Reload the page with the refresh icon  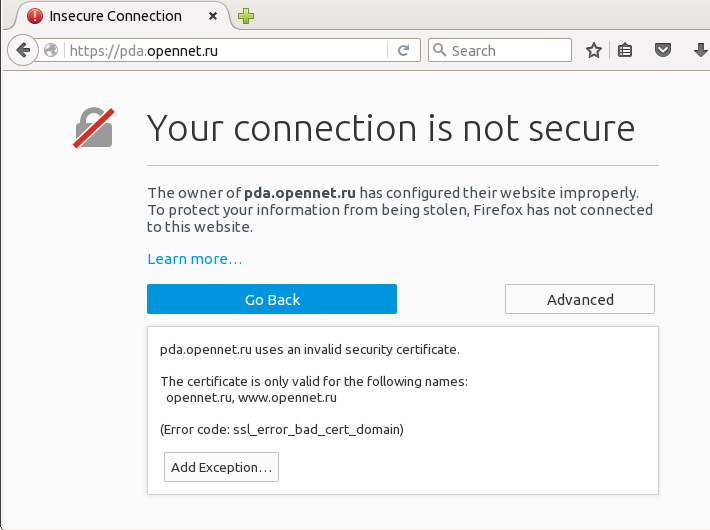click(x=403, y=50)
